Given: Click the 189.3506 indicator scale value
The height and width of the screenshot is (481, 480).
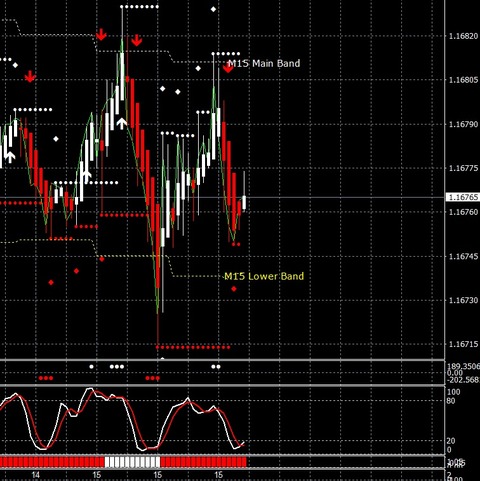Looking at the screenshot, I should click(464, 366).
